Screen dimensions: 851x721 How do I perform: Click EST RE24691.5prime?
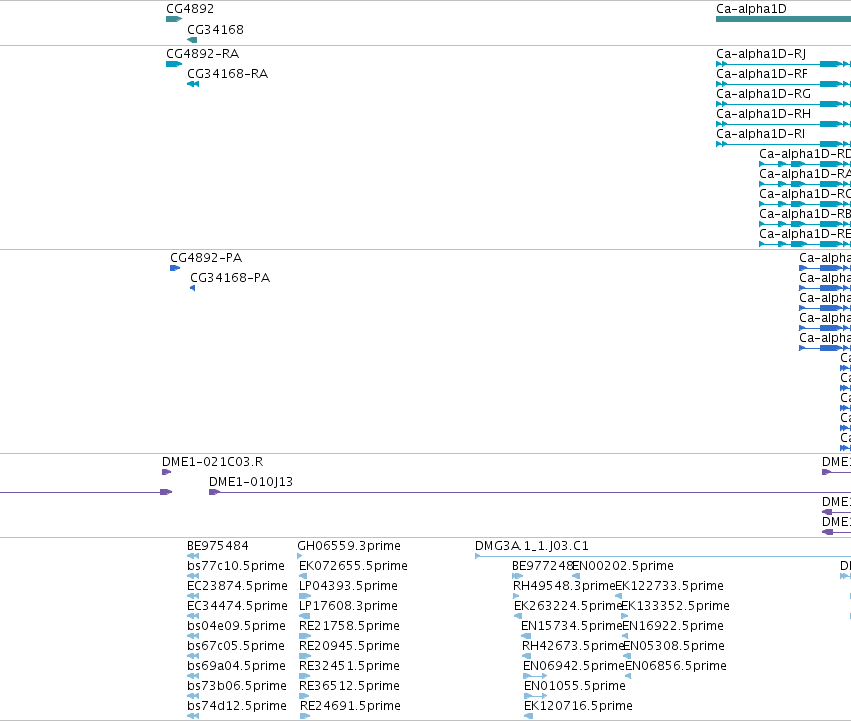(x=350, y=706)
